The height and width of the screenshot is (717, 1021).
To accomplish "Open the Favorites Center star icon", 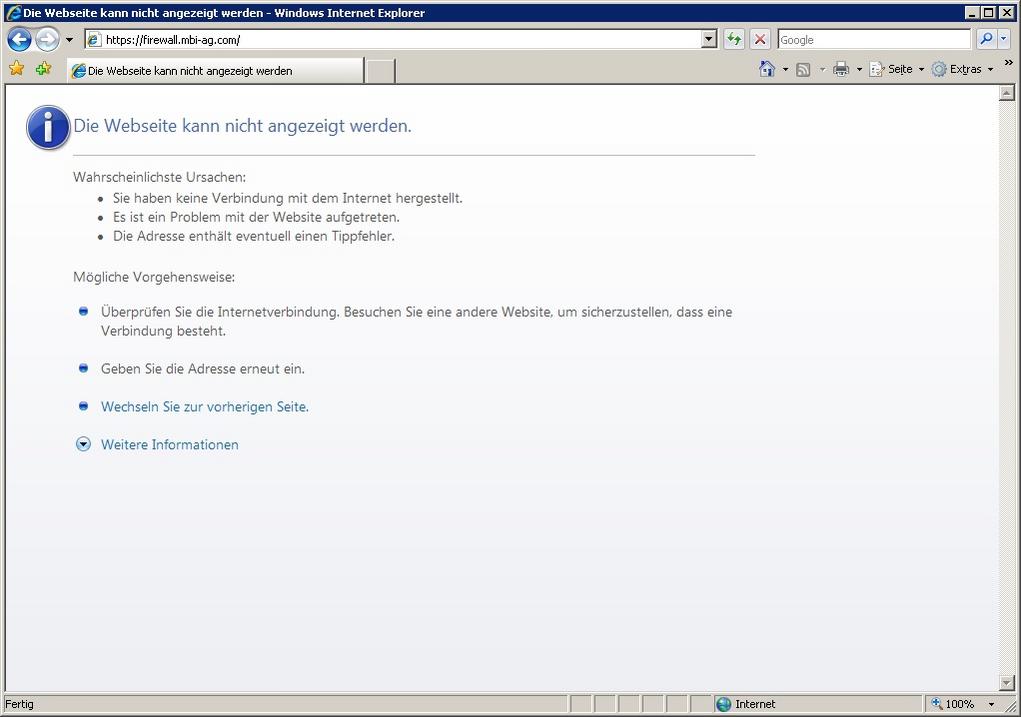I will click(17, 68).
